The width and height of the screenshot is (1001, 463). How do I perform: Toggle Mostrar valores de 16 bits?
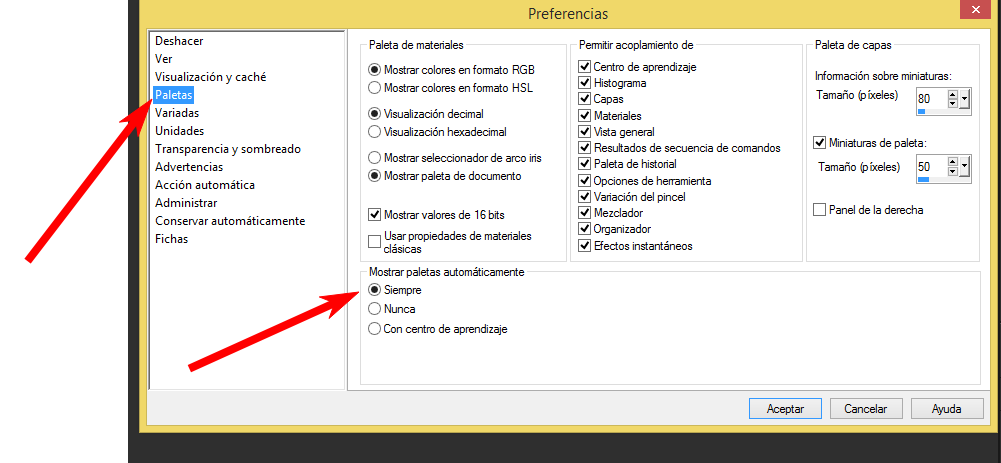tap(437, 215)
